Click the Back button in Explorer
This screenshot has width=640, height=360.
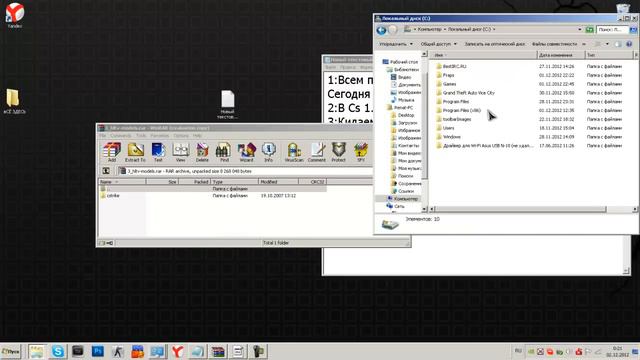[381, 30]
